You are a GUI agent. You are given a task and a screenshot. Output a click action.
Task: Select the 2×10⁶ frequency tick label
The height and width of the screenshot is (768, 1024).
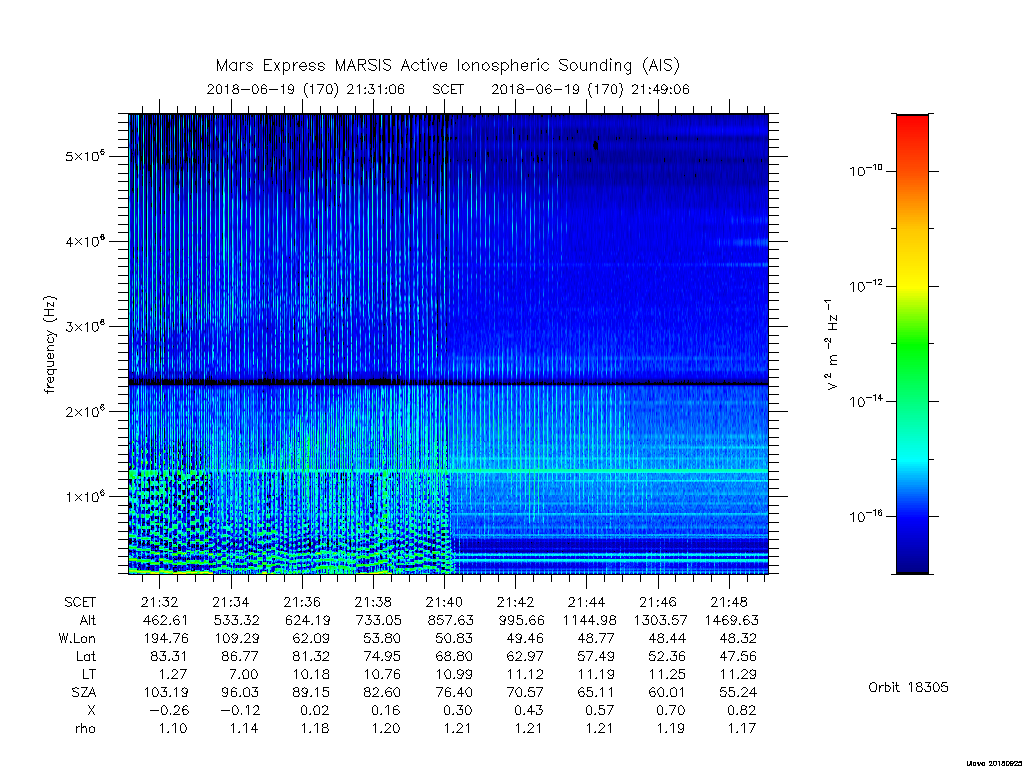tap(85, 411)
